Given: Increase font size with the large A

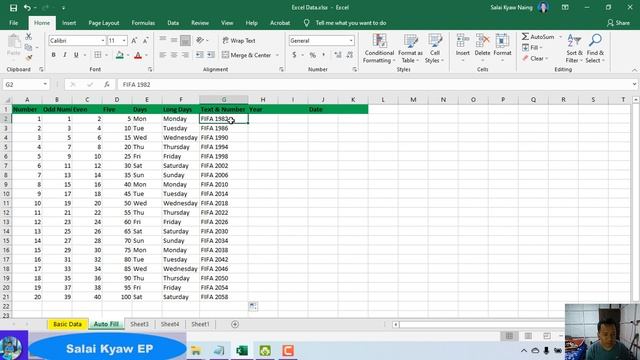Looking at the screenshot, I should tap(134, 40).
